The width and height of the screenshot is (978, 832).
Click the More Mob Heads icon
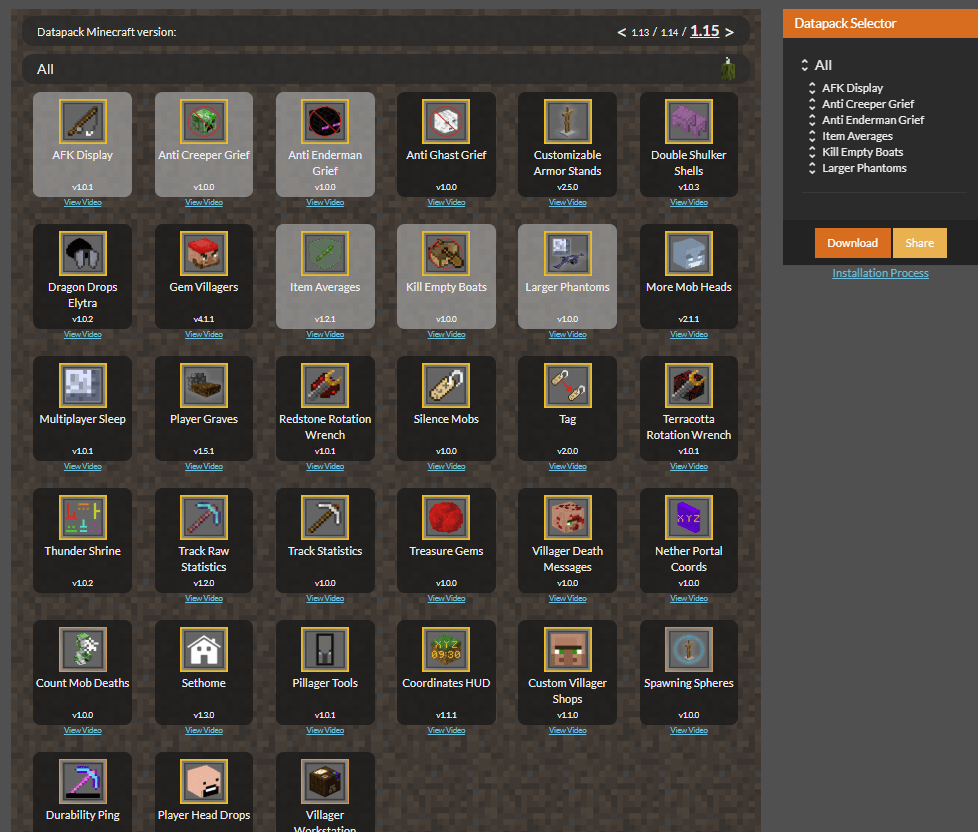689,253
